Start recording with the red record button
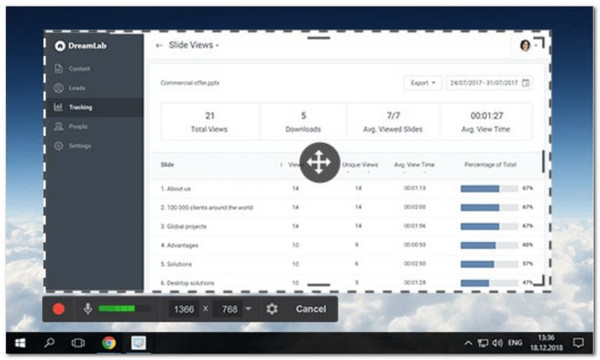600x360 pixels. coord(59,309)
